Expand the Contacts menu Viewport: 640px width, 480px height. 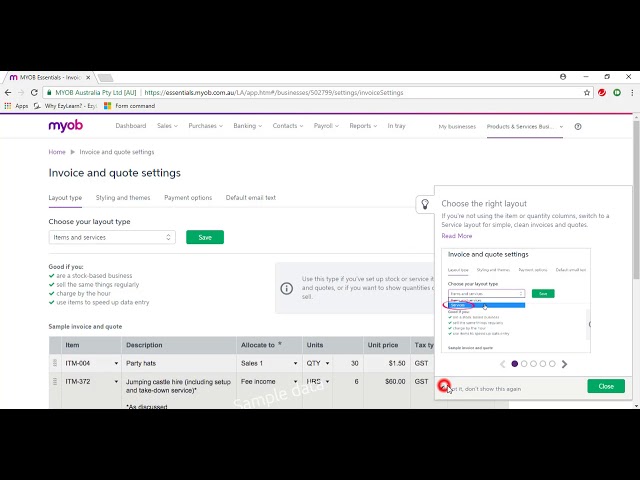pos(288,126)
